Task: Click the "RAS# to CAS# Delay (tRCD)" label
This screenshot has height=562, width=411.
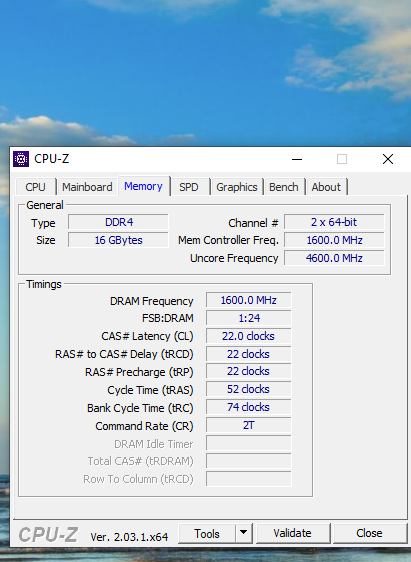Action: pyautogui.click(x=124, y=354)
